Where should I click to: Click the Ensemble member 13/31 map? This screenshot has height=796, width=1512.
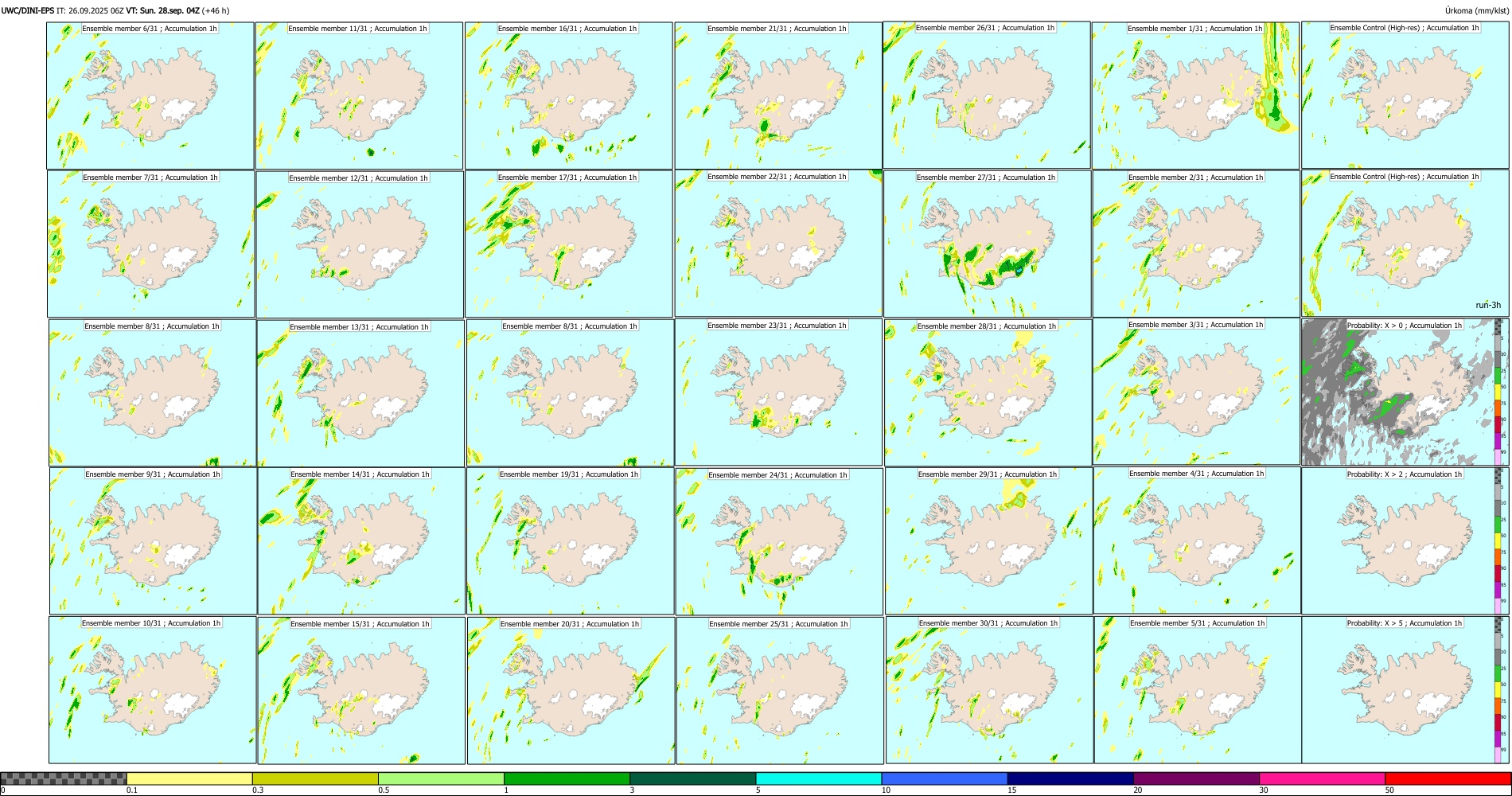(360, 393)
